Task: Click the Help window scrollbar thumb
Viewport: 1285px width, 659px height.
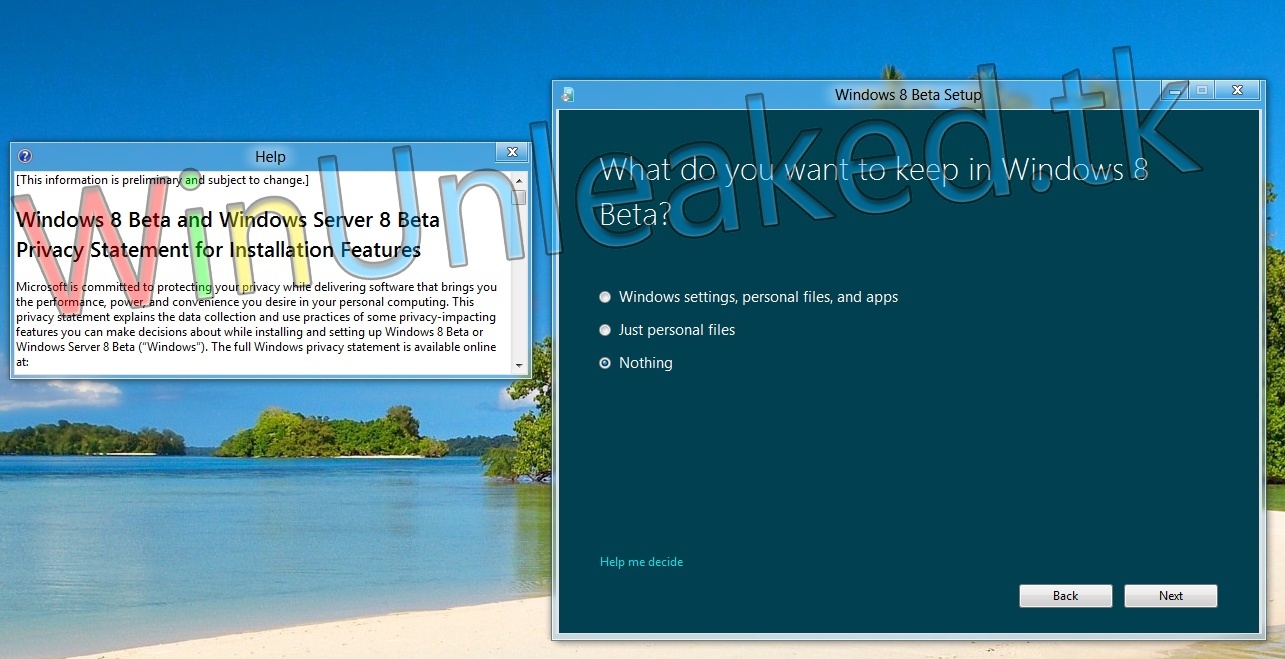Action: click(x=519, y=199)
